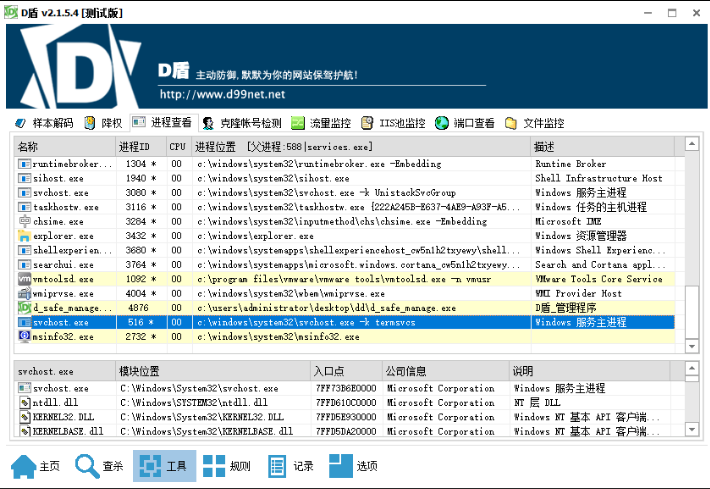
Task: Click entry point 7FFD5E930000
Action: [346, 417]
